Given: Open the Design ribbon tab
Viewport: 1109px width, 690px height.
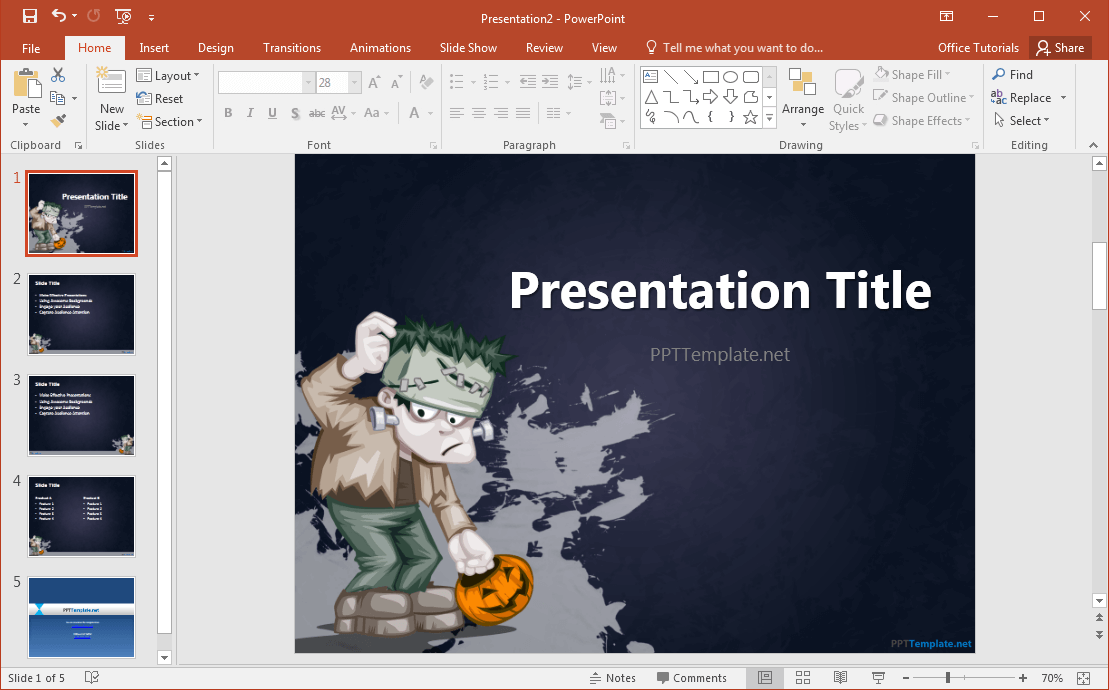Looking at the screenshot, I should tap(216, 47).
